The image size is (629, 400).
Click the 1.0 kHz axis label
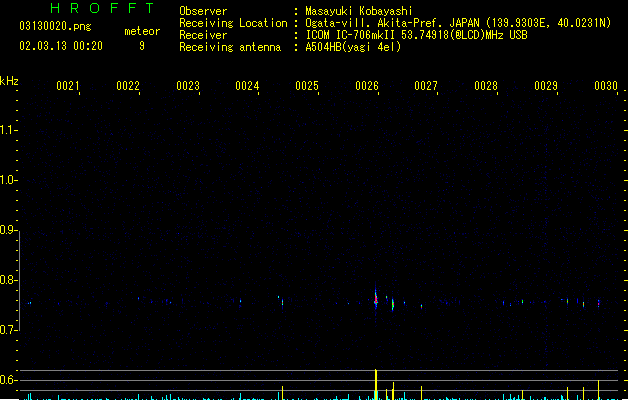[x=7, y=180]
